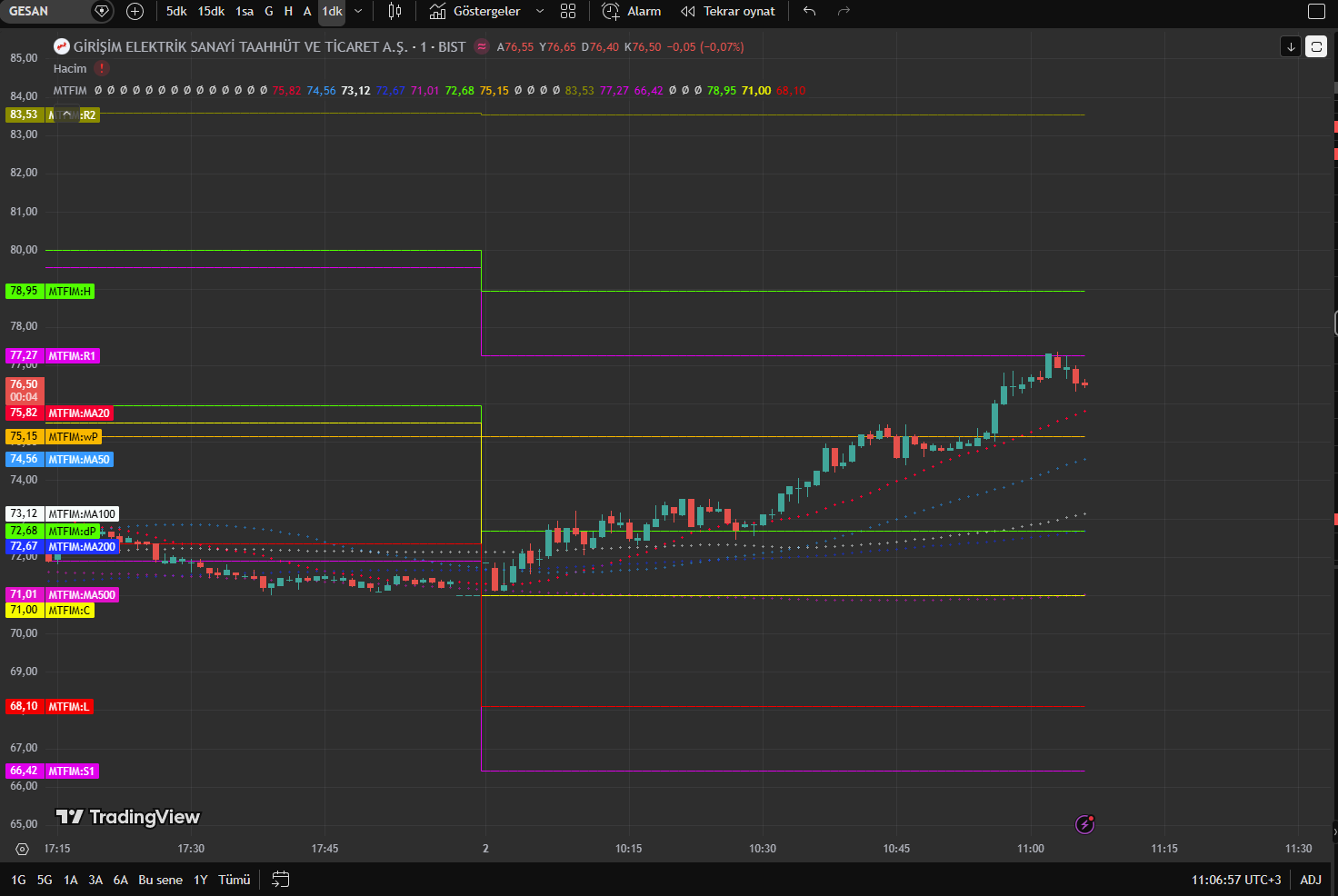This screenshot has height=896, width=1338.
Task: Switch to the 5dk interval
Action: click(176, 12)
